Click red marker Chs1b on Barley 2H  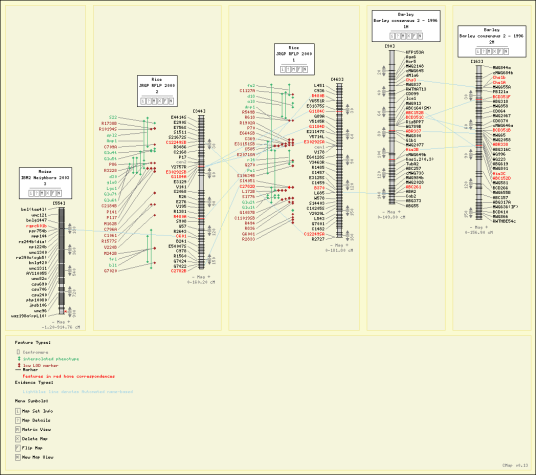tap(499, 78)
